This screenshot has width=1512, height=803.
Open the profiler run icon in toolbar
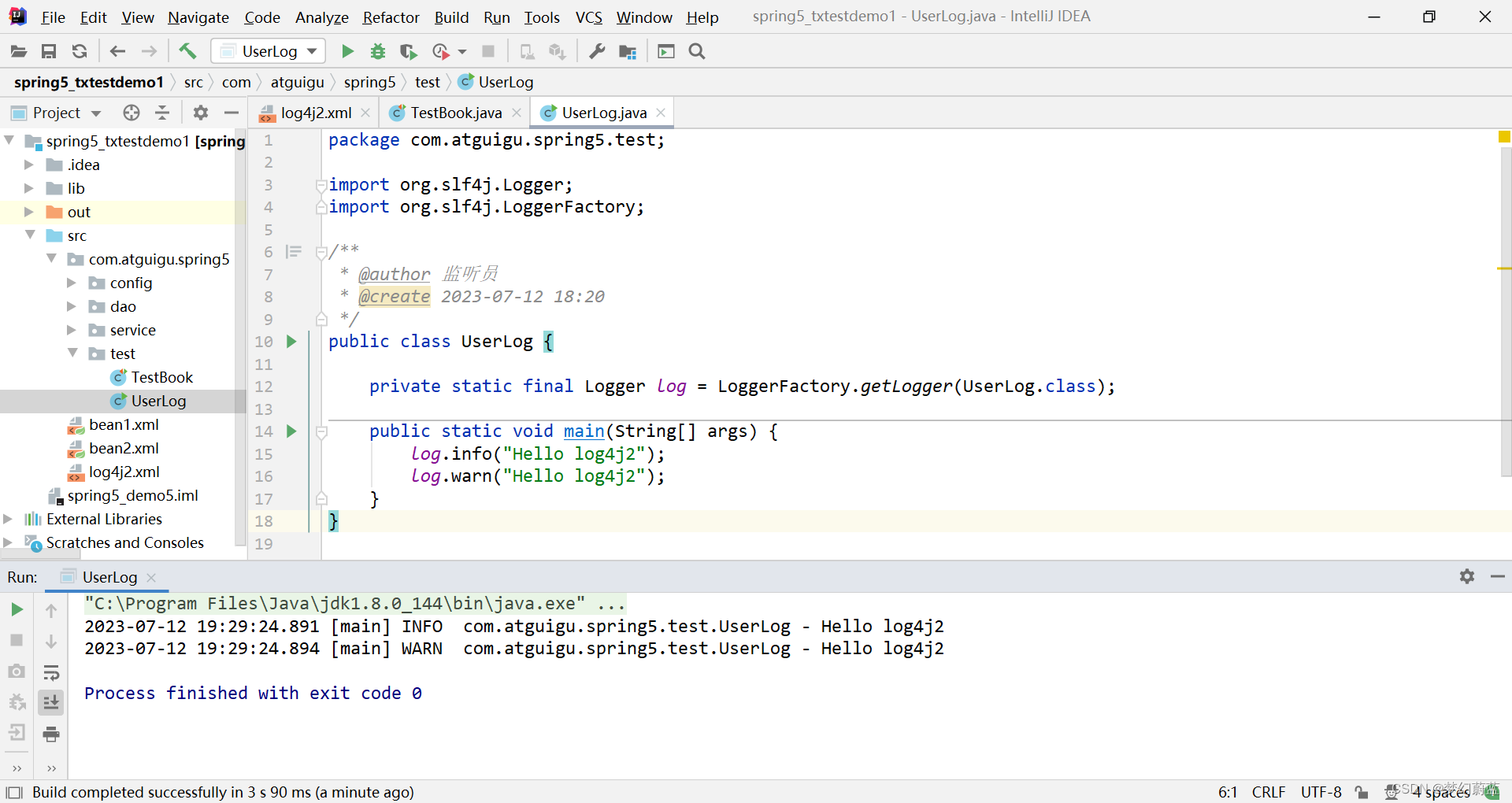tap(441, 51)
